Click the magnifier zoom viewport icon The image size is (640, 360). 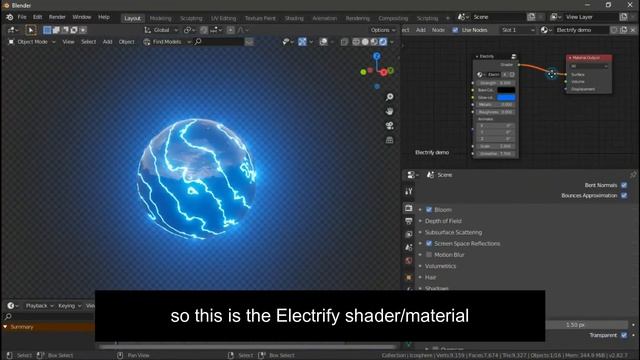tap(389, 97)
